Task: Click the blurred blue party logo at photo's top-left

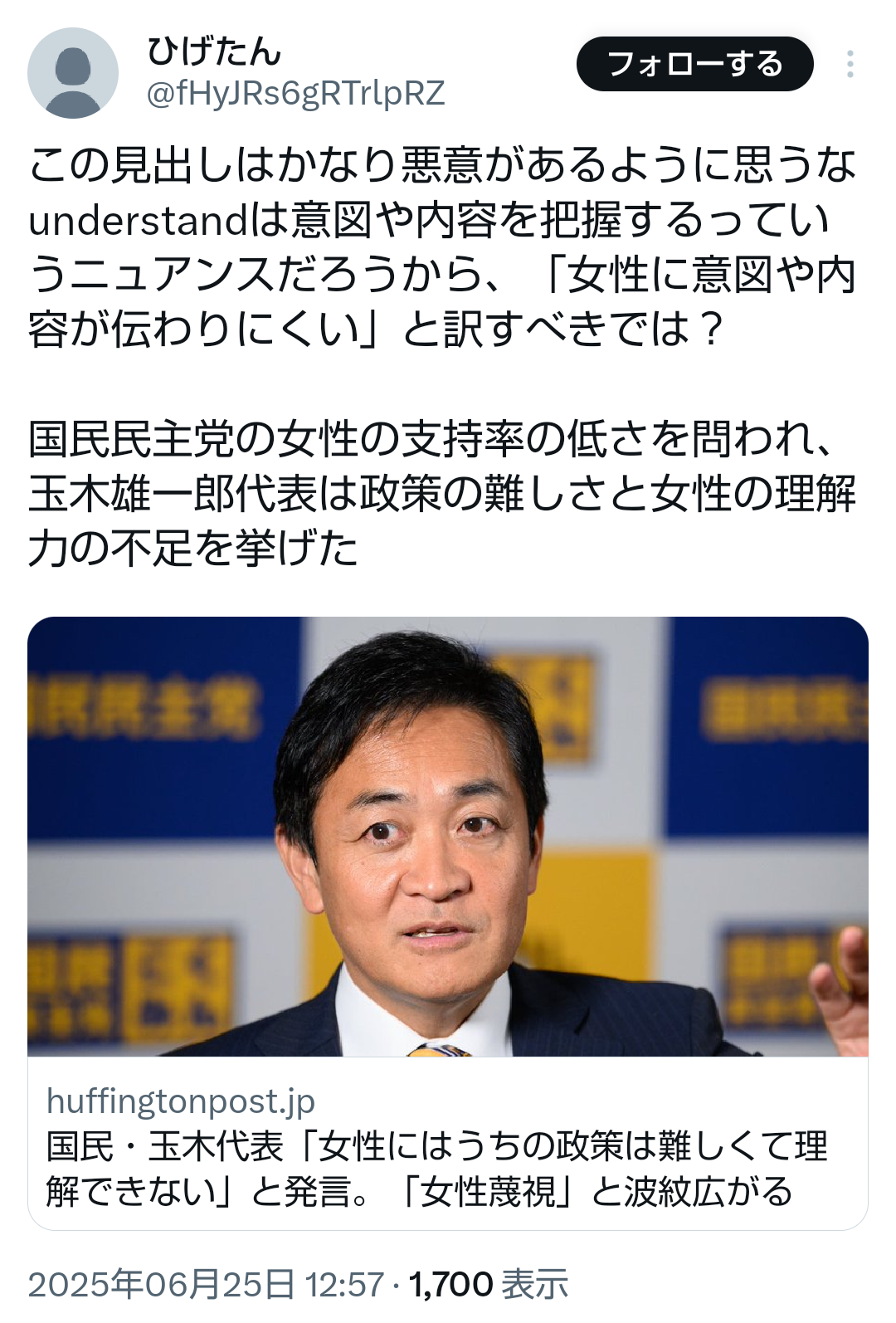Action: (x=143, y=708)
